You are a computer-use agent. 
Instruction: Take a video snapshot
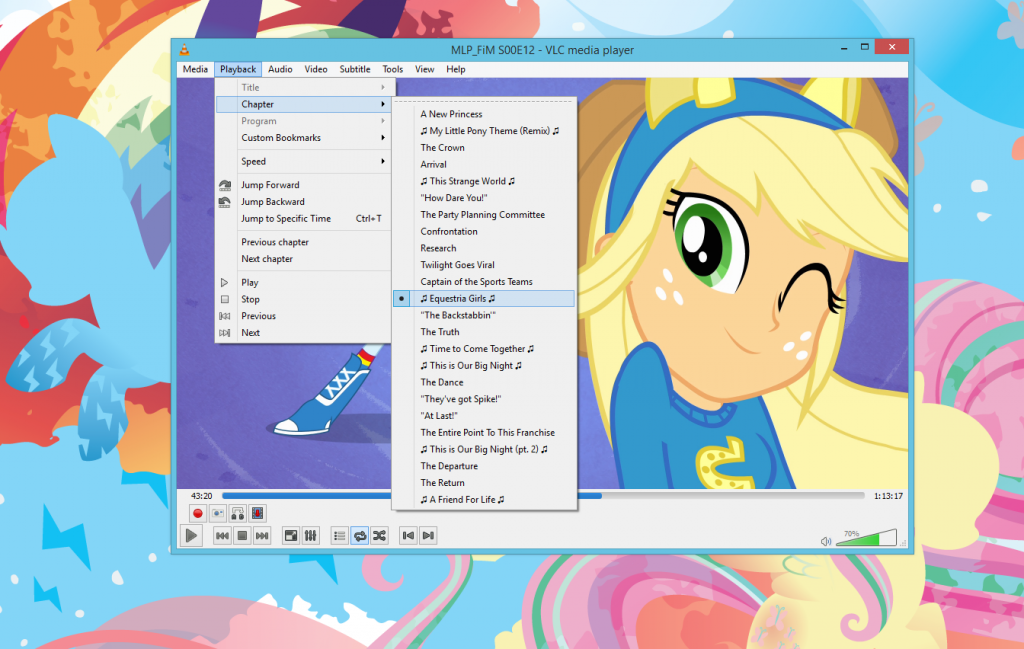click(x=217, y=513)
